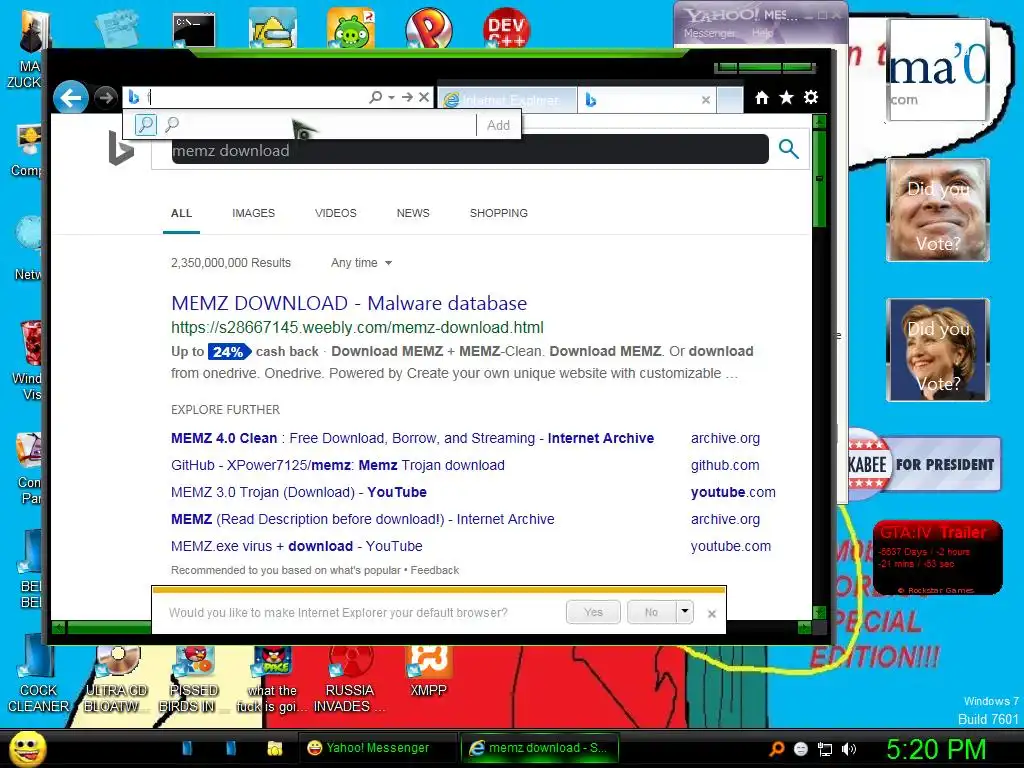
Task: Open the red P ball desktop icon
Action: click(428, 27)
